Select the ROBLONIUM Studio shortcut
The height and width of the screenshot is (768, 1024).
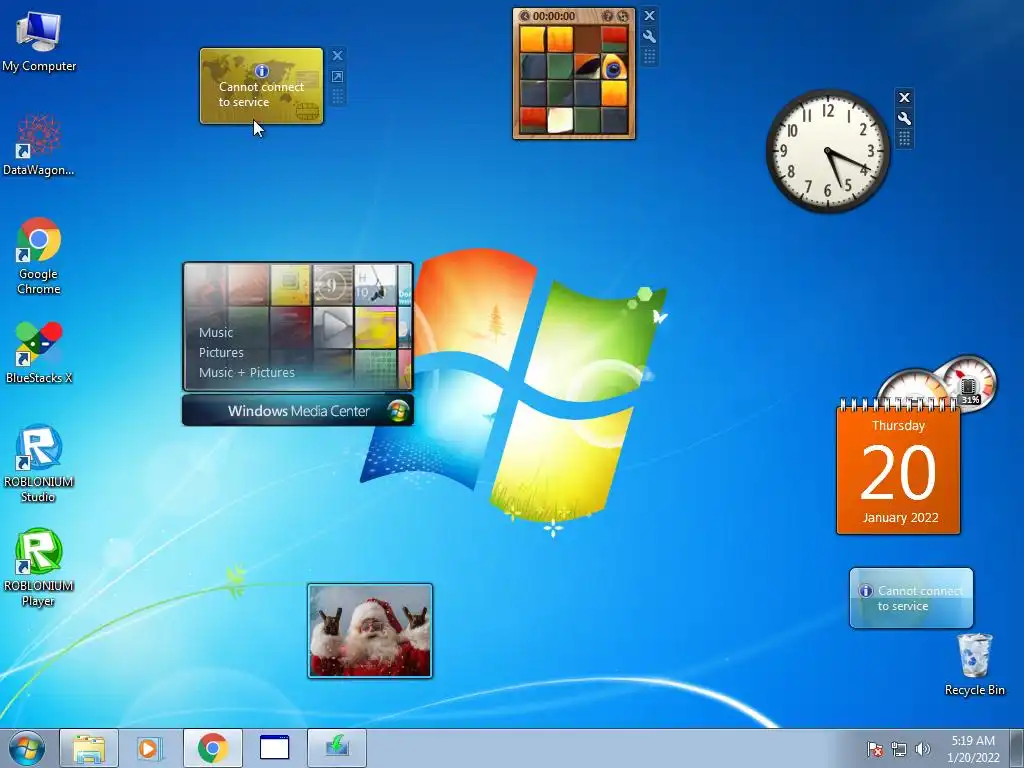[39, 463]
